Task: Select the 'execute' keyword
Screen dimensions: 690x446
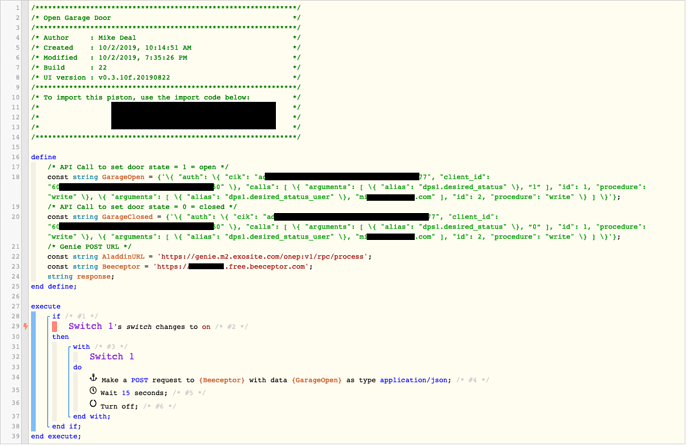Action: (x=46, y=306)
